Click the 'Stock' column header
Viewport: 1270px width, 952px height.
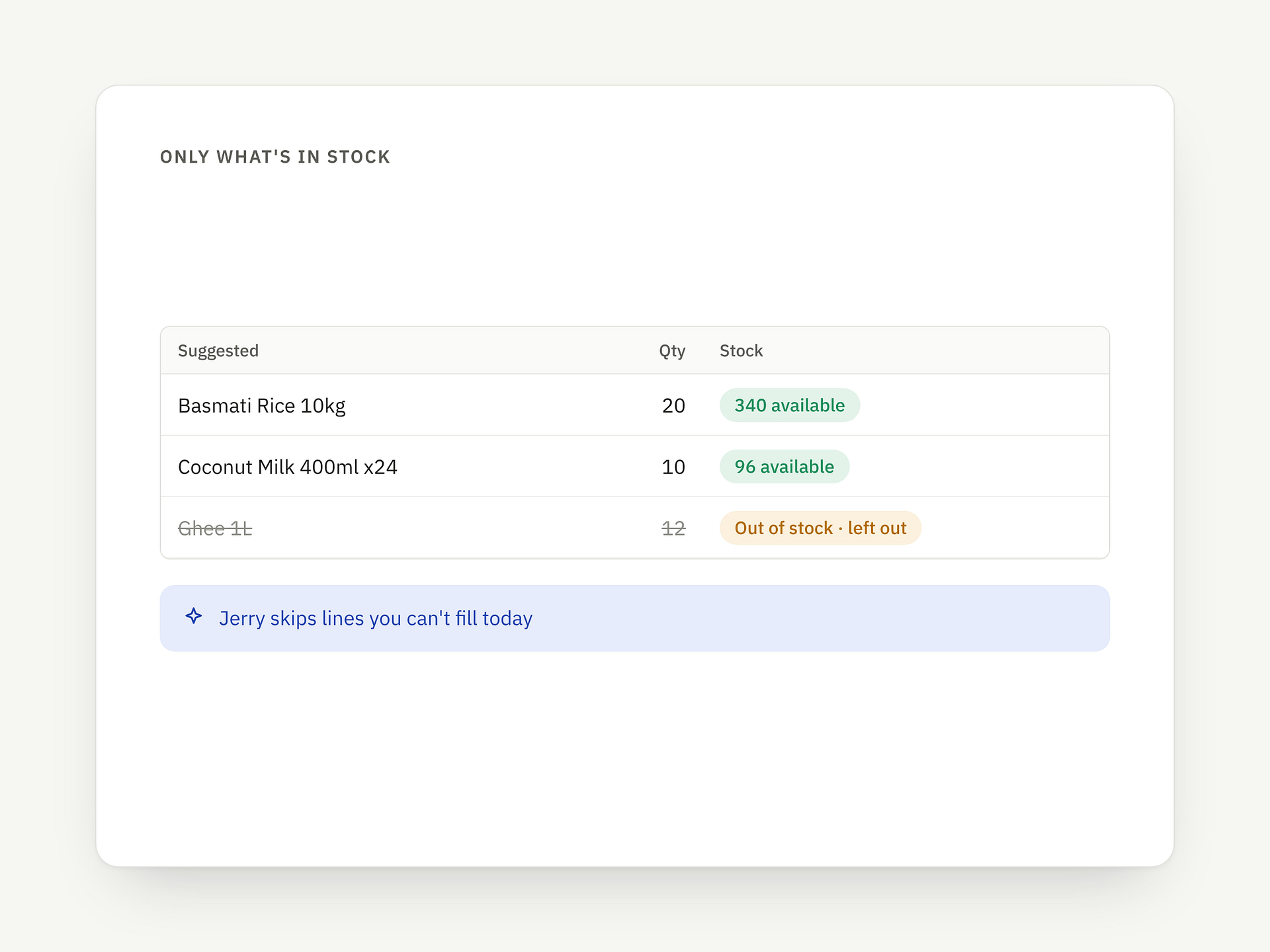[x=741, y=351]
